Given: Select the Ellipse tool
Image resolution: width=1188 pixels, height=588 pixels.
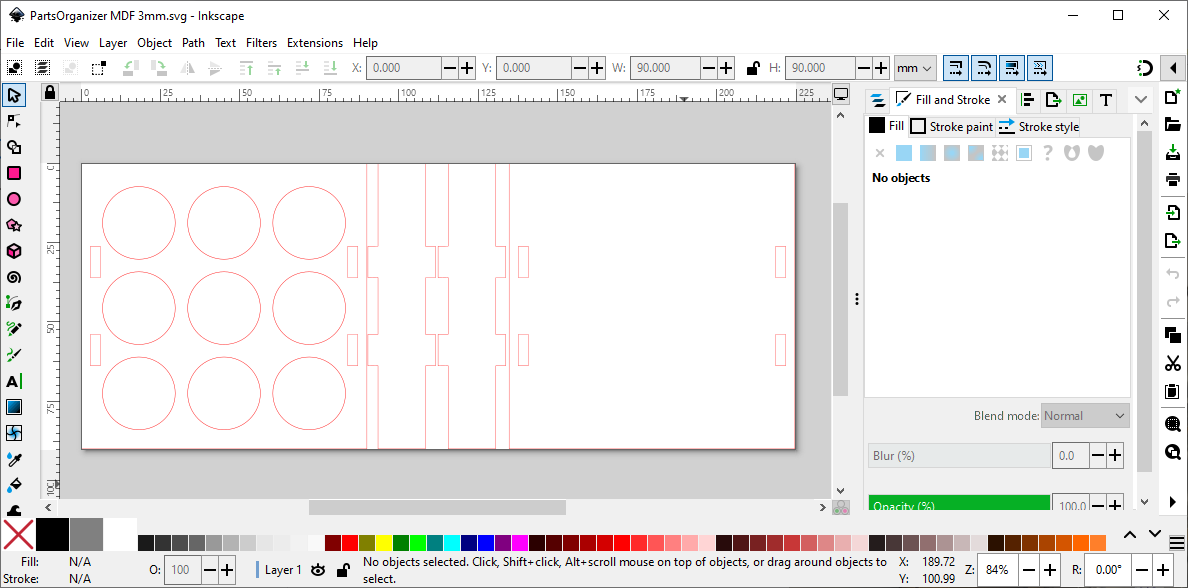Looking at the screenshot, I should click(x=14, y=199).
